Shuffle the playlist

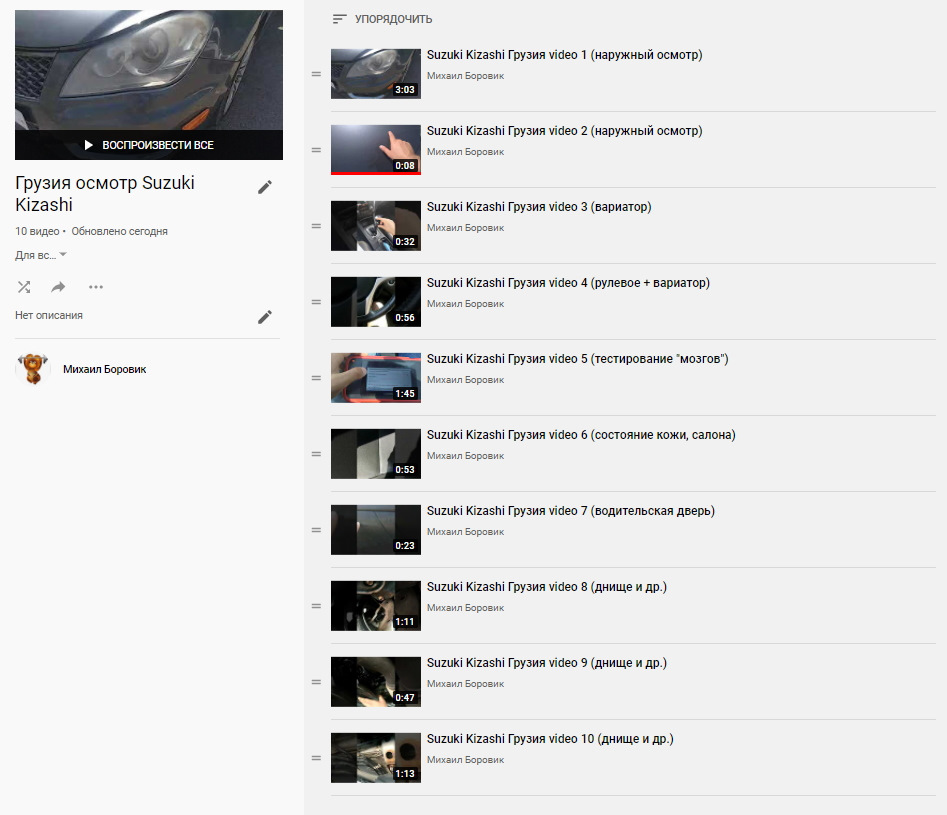point(24,287)
